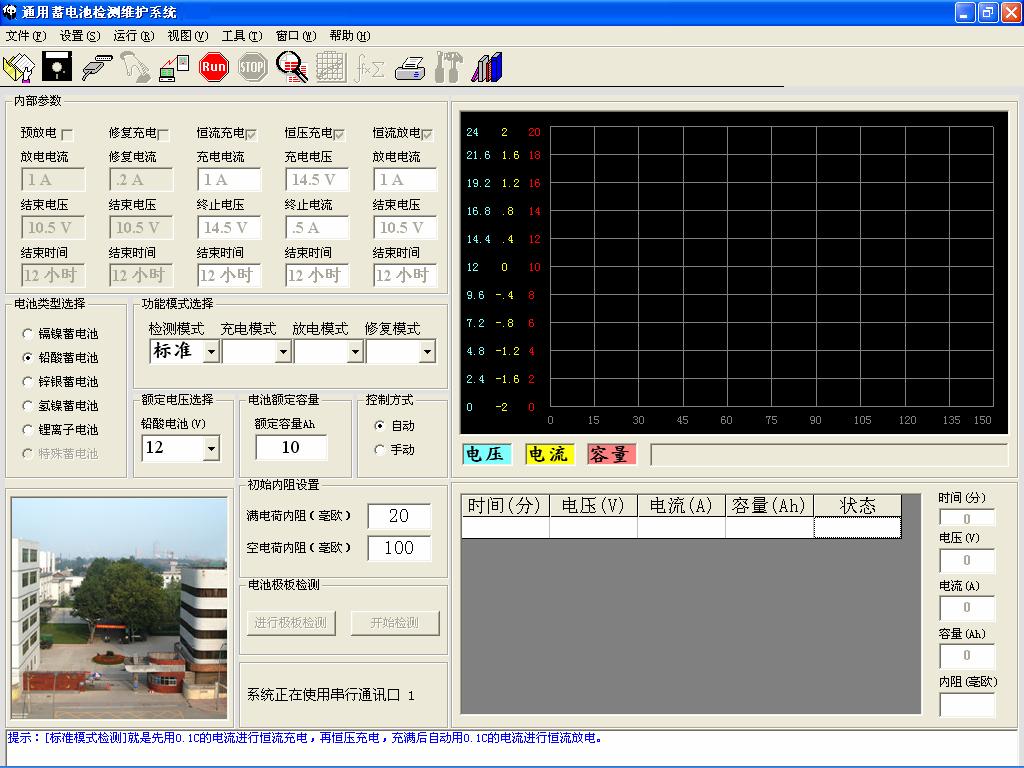Click the magnifying glass data search icon
The width and height of the screenshot is (1024, 768).
tap(291, 68)
